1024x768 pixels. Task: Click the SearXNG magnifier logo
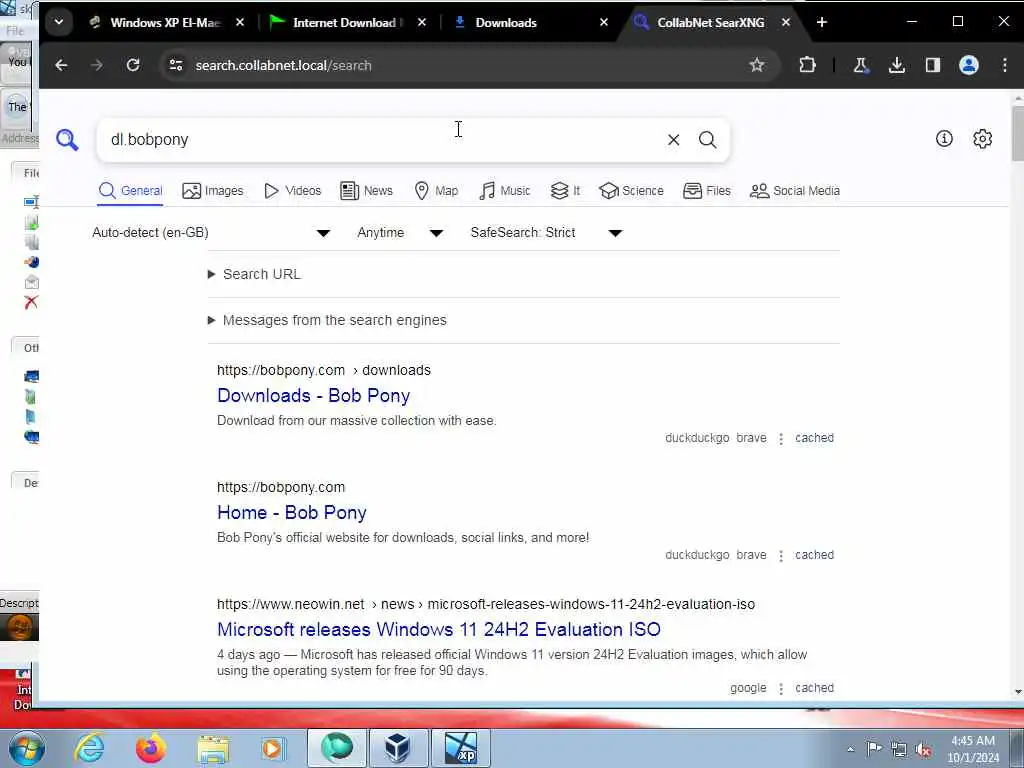67,140
